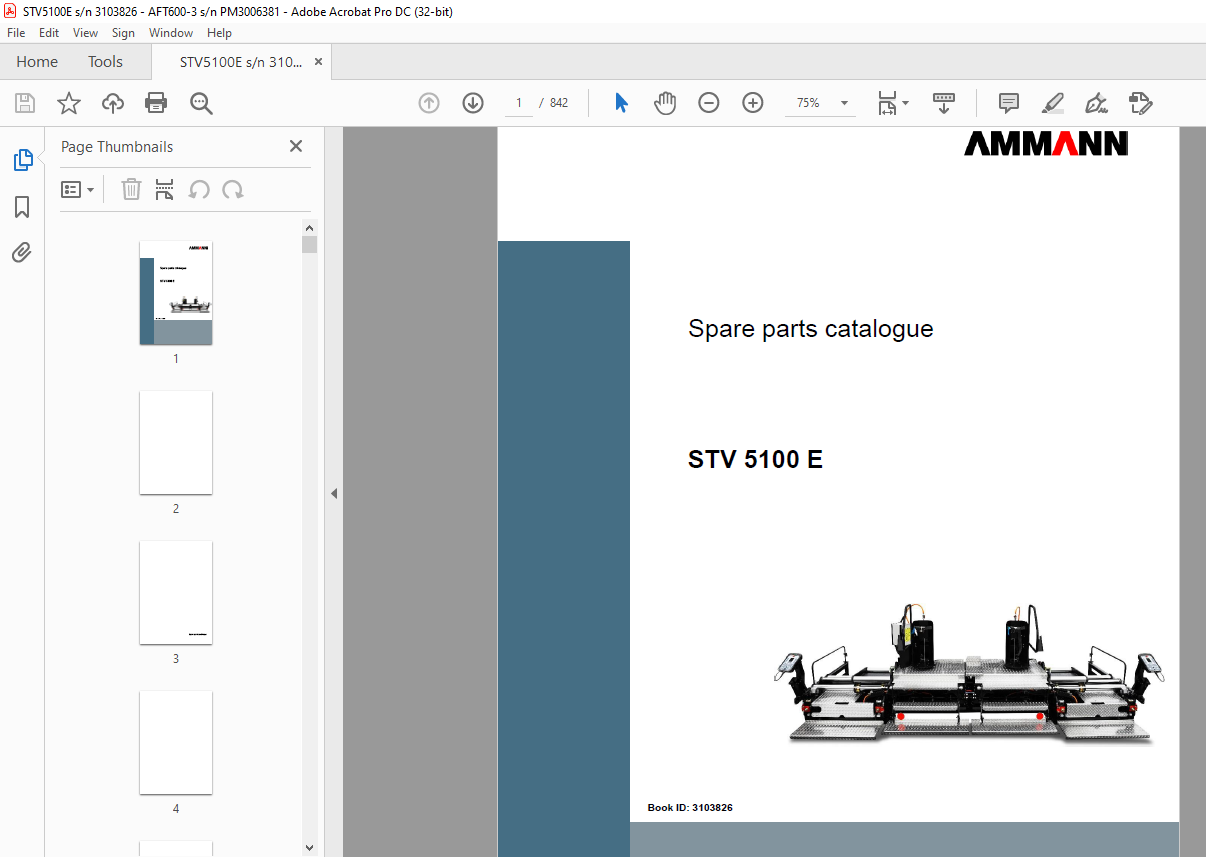Add the file to starred bookmarks

(x=68, y=103)
